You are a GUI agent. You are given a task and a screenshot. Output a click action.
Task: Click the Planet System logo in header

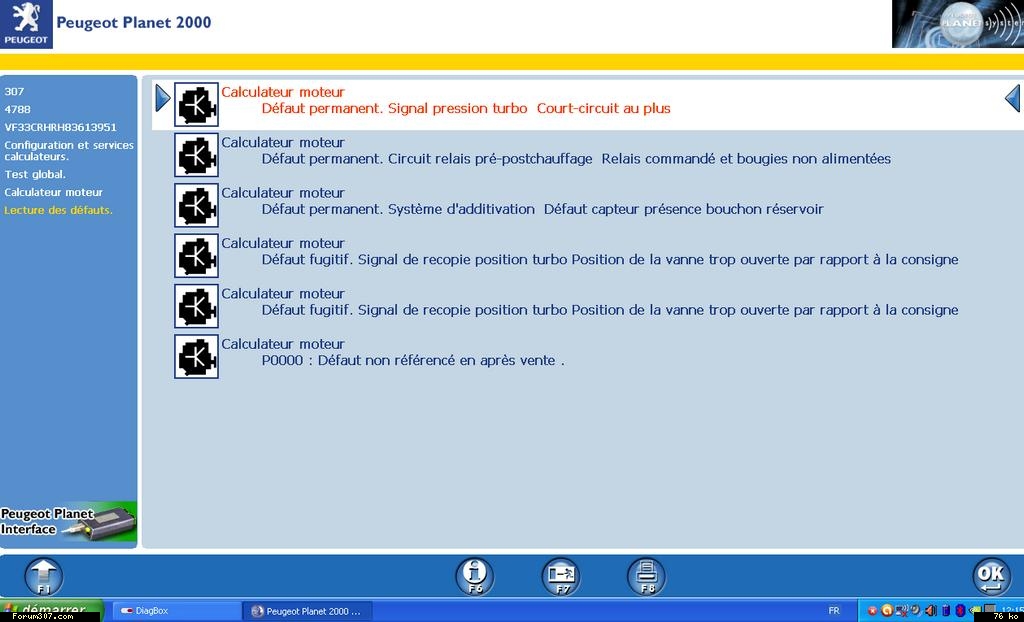tap(958, 24)
